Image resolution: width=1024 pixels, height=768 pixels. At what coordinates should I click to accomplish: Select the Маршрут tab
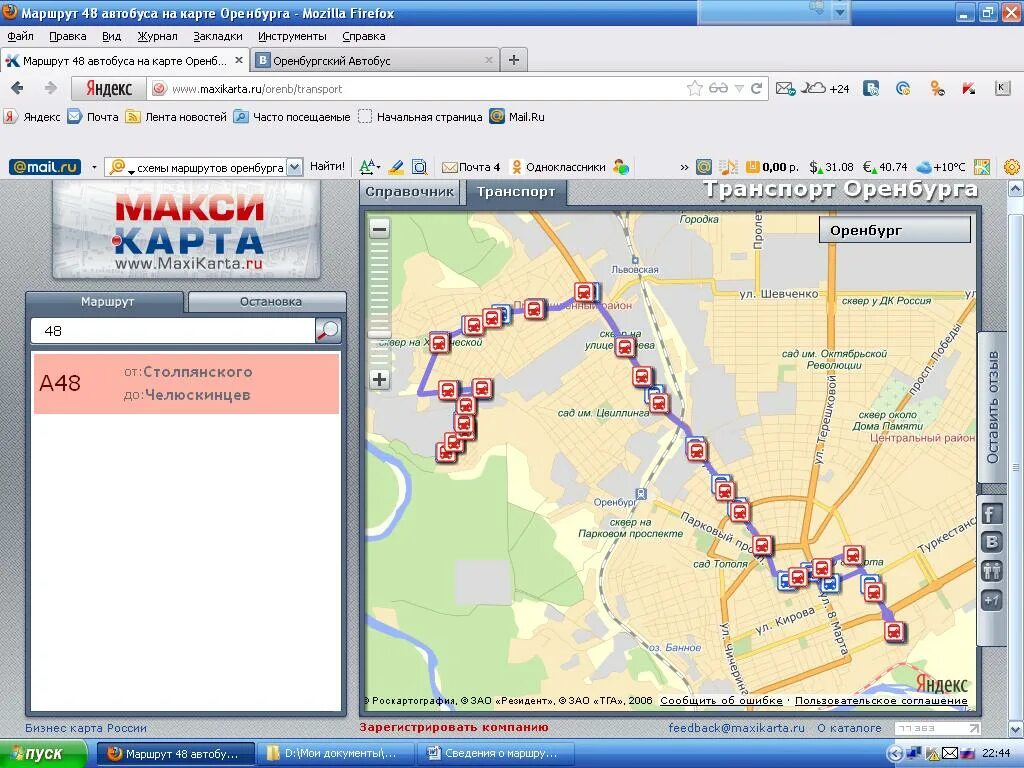pos(106,302)
